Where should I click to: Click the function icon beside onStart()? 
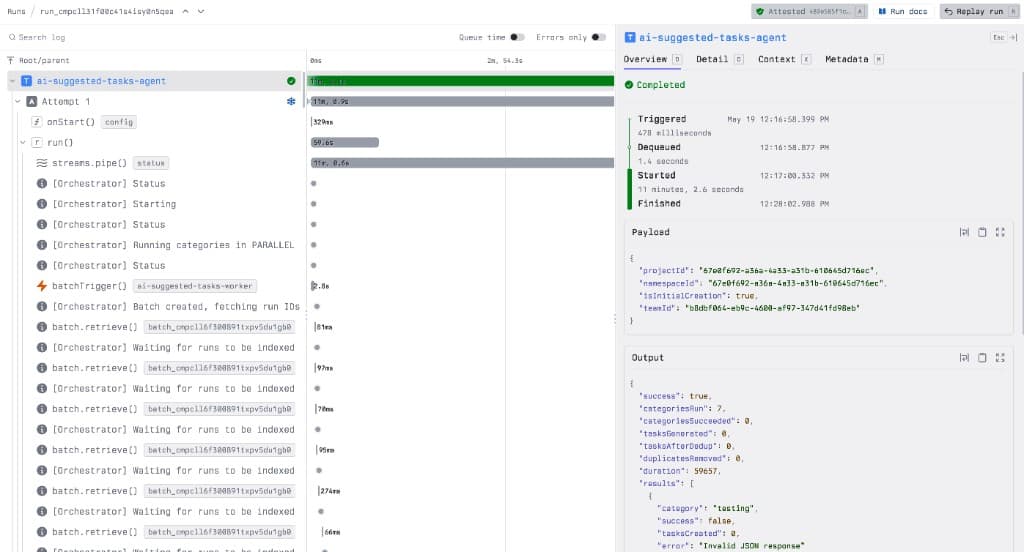coord(37,122)
